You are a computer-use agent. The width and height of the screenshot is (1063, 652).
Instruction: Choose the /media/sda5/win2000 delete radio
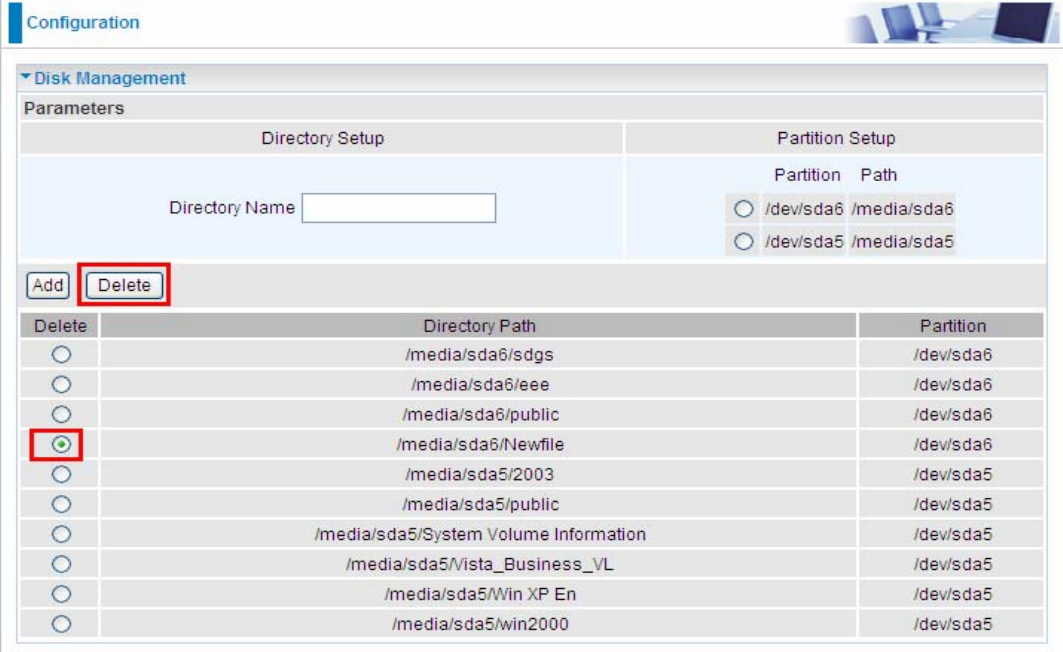tap(62, 624)
